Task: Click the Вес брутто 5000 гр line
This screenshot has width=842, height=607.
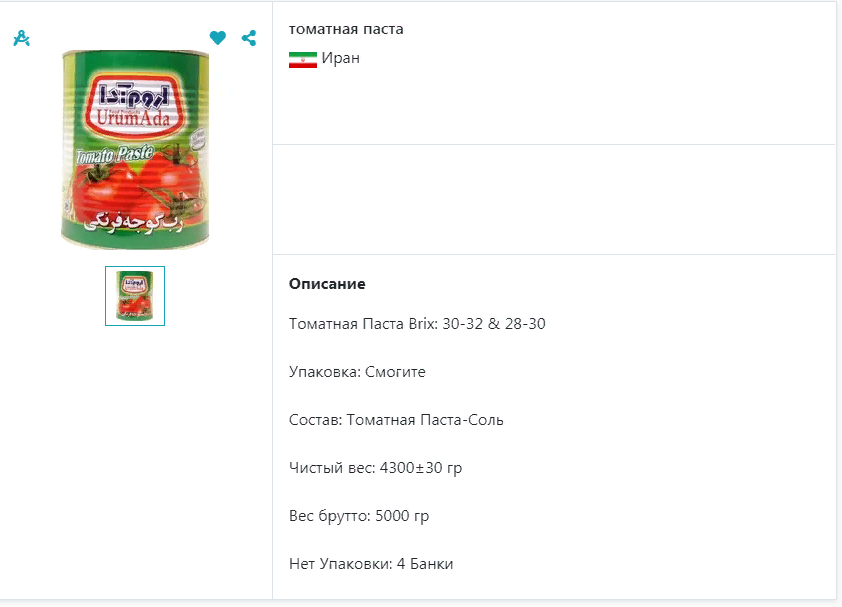Action: 359,516
